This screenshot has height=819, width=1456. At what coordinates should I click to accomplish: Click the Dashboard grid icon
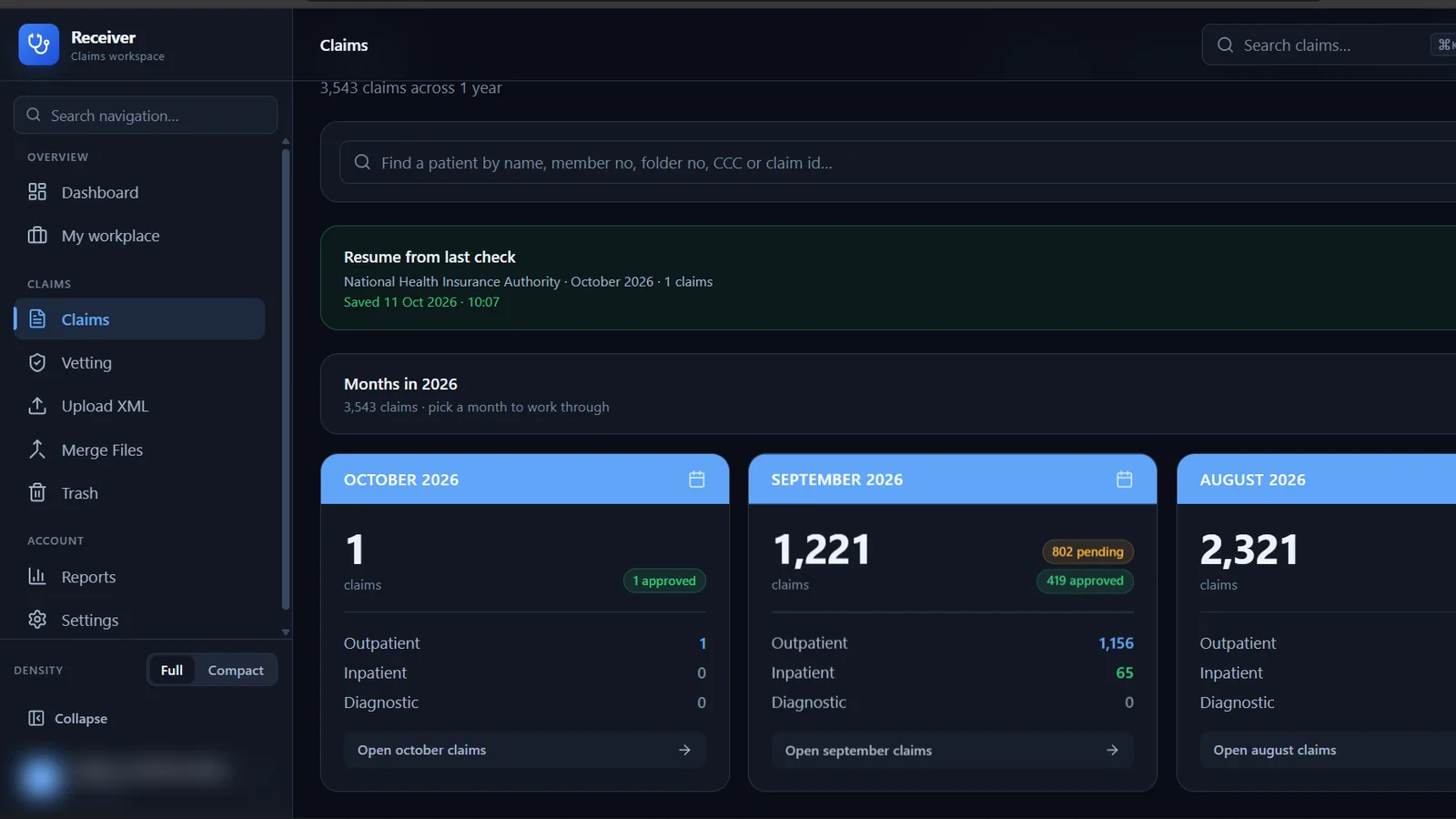pyautogui.click(x=37, y=192)
